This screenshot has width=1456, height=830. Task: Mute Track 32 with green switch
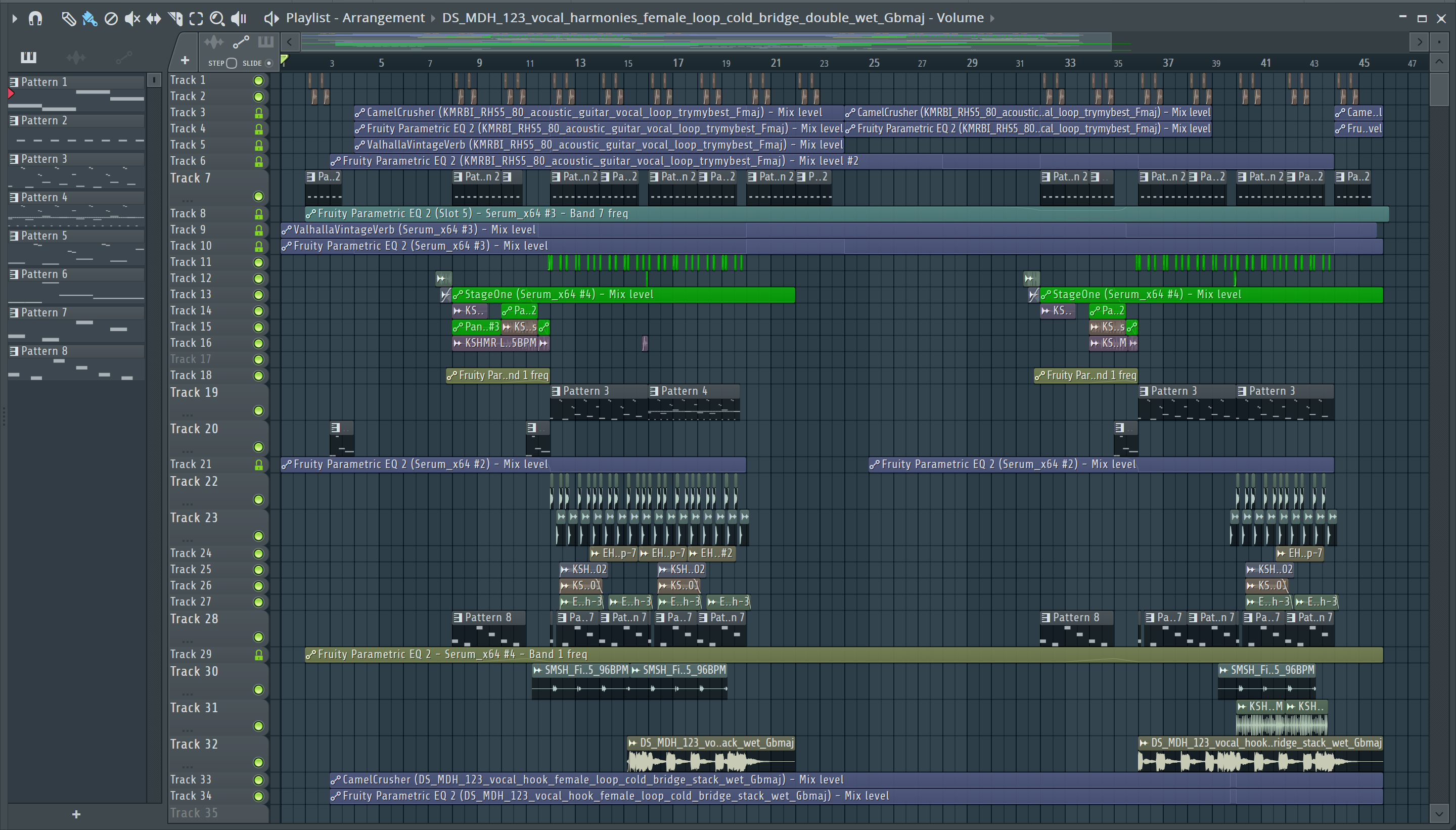pyautogui.click(x=258, y=762)
